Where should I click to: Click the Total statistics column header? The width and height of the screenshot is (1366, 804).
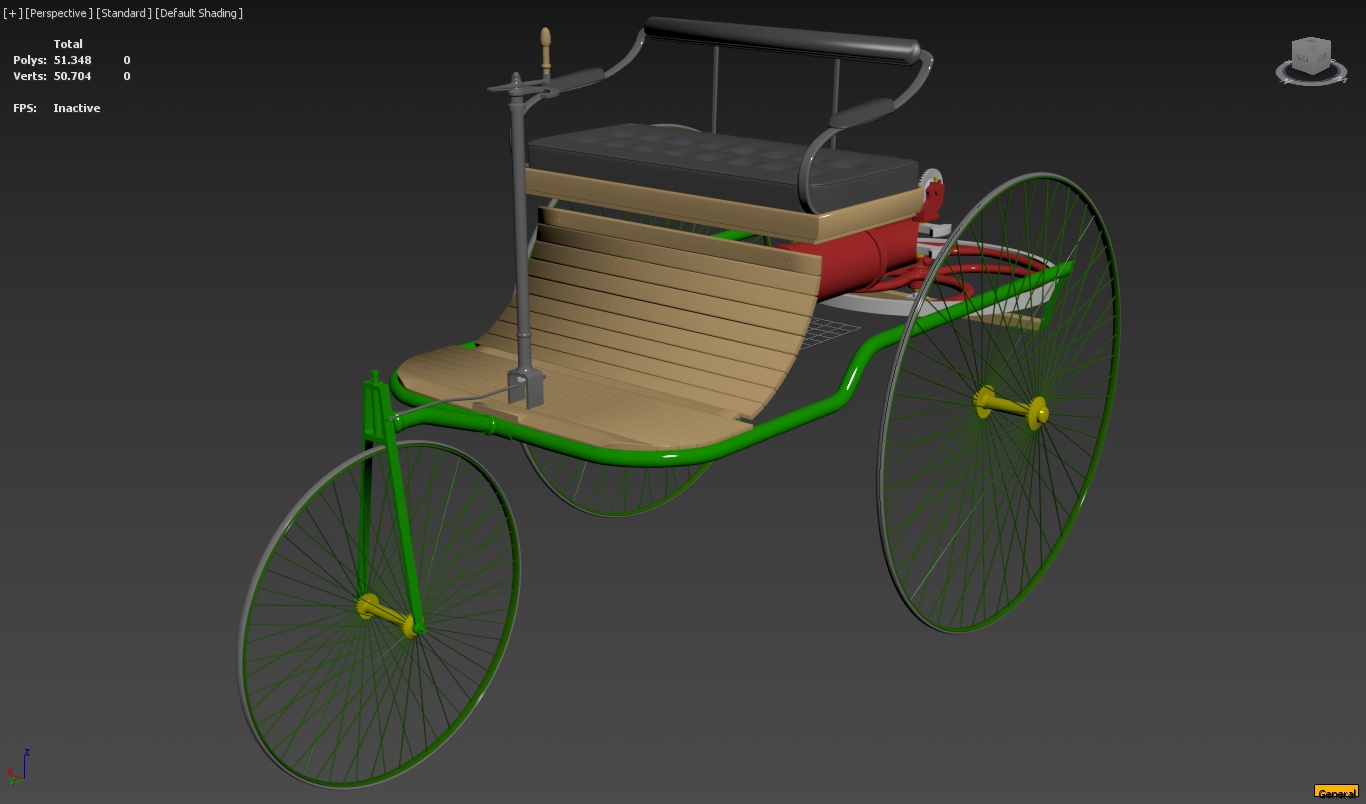coord(68,44)
